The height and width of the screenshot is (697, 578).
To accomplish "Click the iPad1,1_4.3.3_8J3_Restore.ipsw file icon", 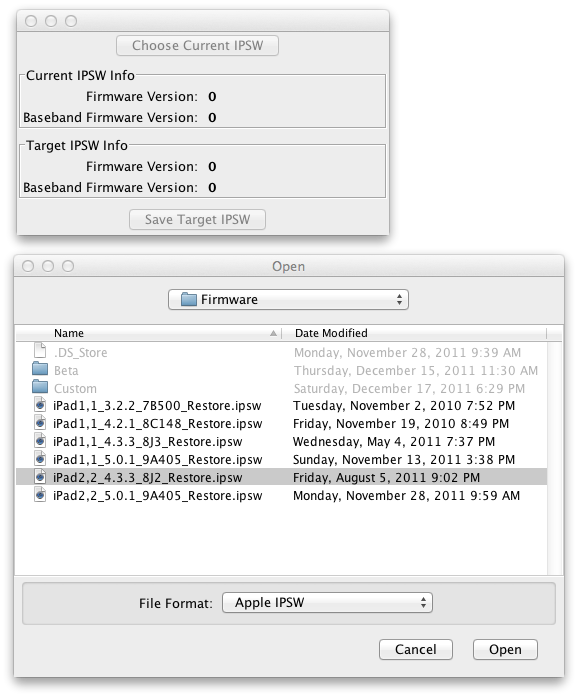I will [40, 441].
